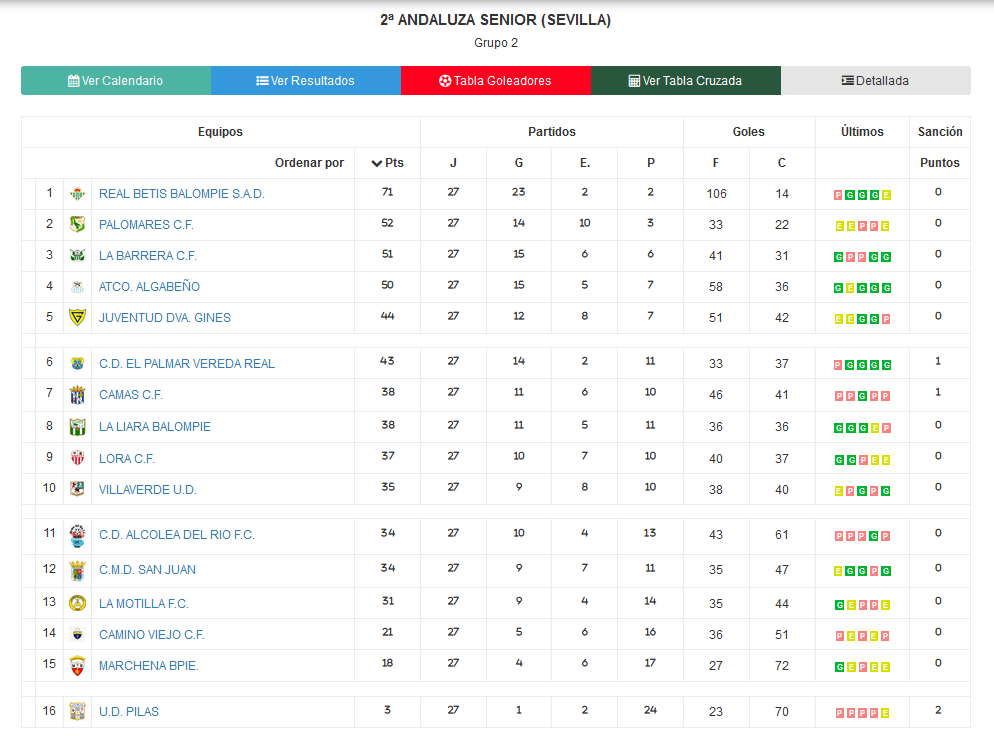Screen dimensions: 994x736
Task: Sort by the F goals column header
Action: tap(716, 163)
